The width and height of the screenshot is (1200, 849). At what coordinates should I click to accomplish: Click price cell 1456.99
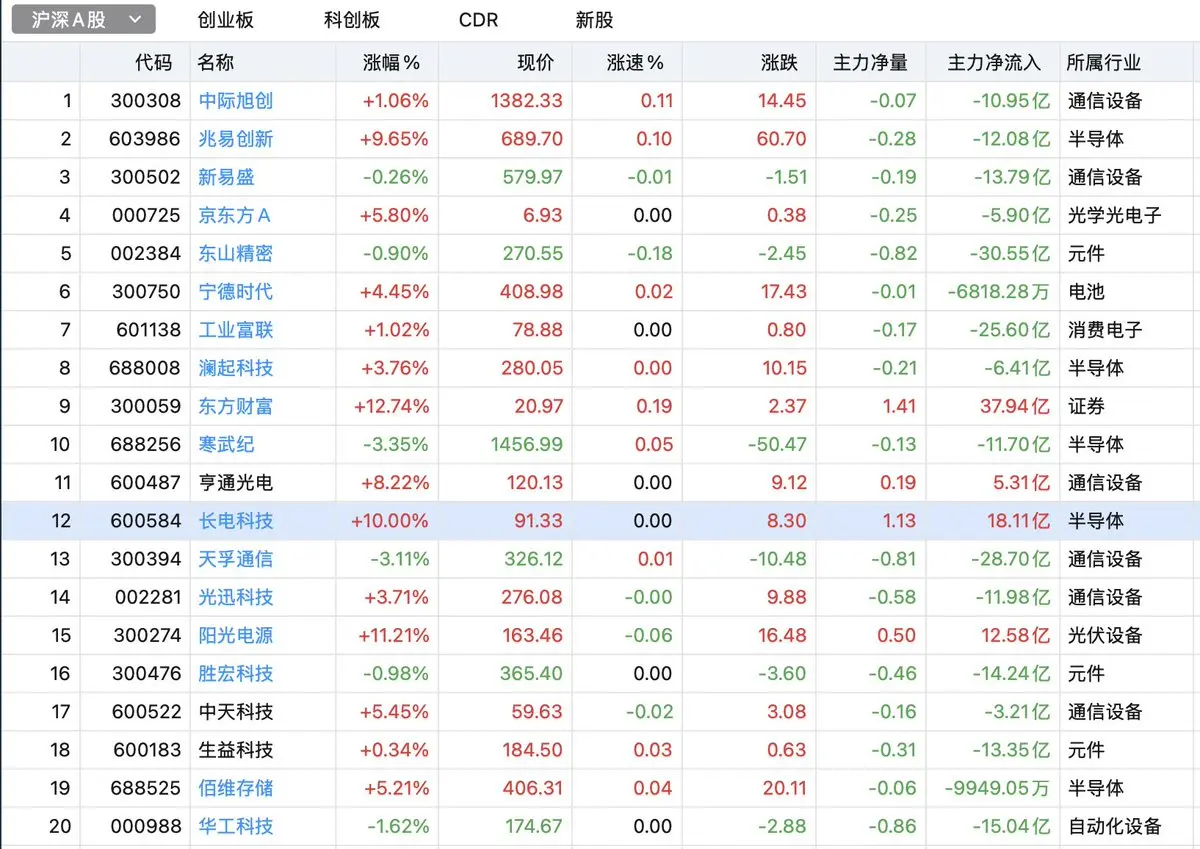tap(527, 444)
